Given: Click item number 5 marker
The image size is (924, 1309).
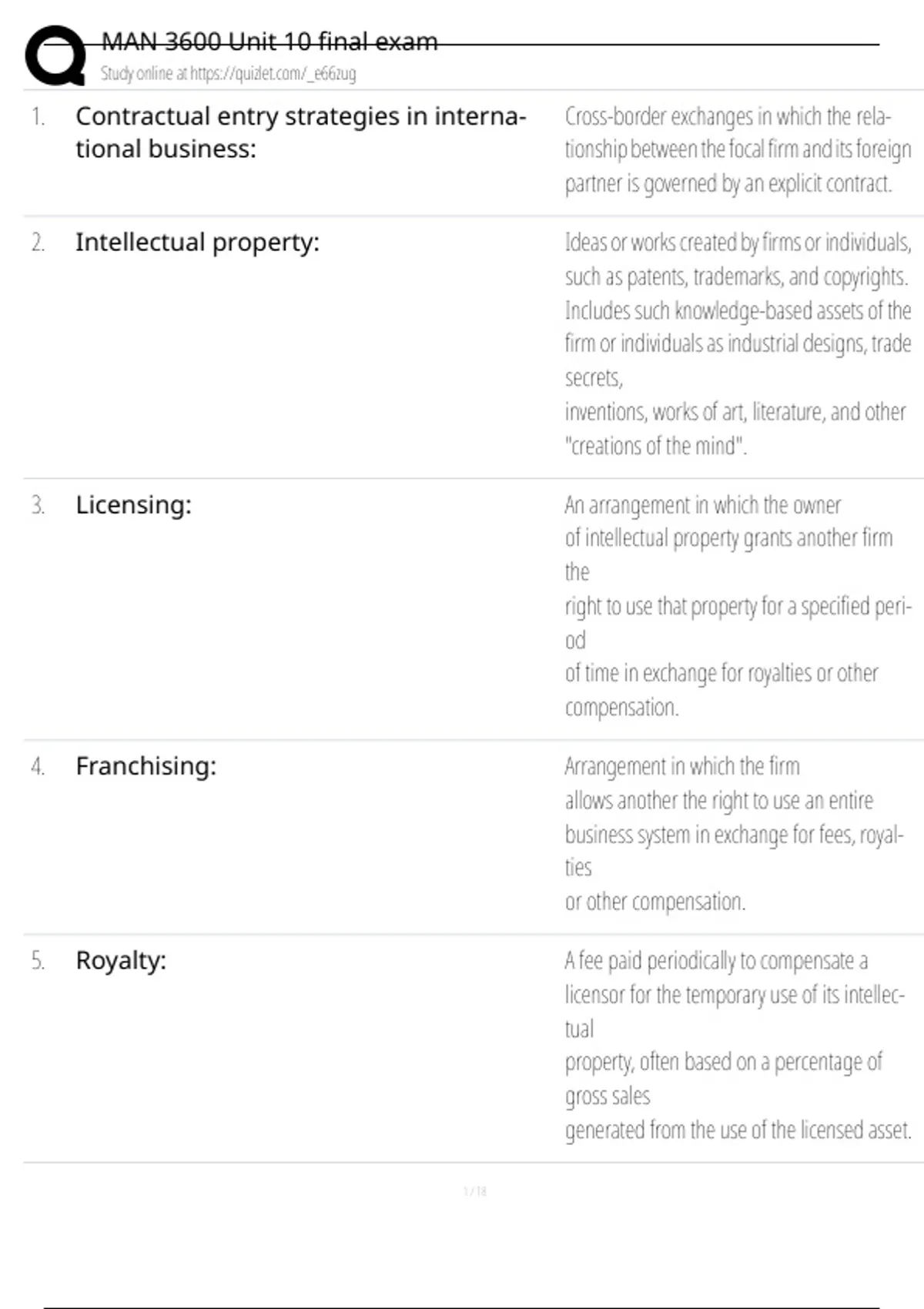Looking at the screenshot, I should click(38, 962).
